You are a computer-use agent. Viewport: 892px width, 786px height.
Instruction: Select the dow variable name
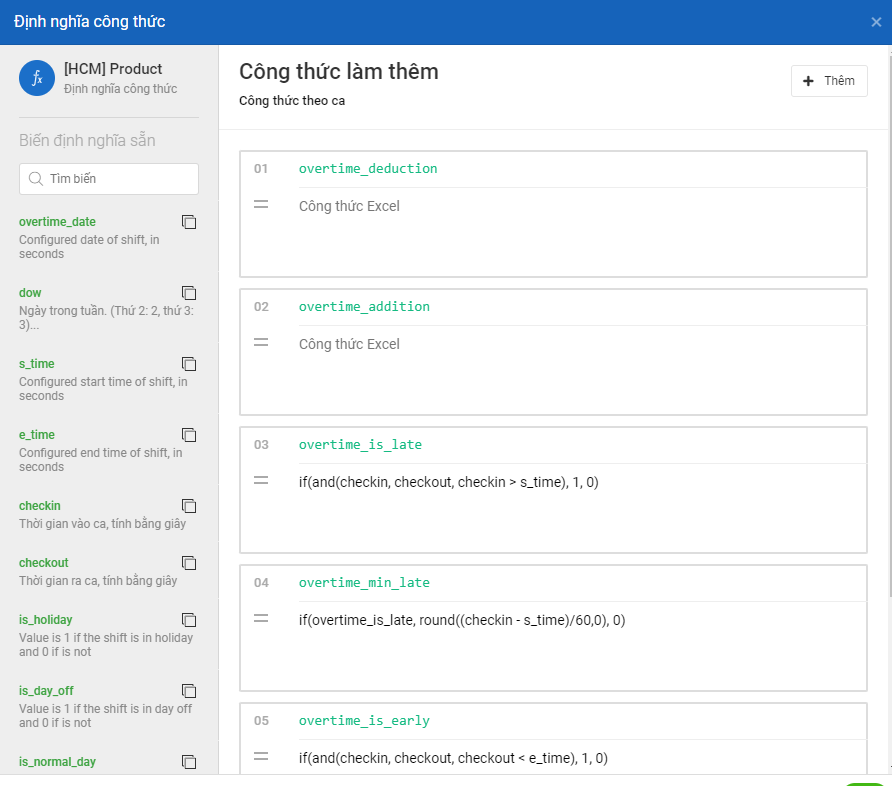click(x=30, y=293)
